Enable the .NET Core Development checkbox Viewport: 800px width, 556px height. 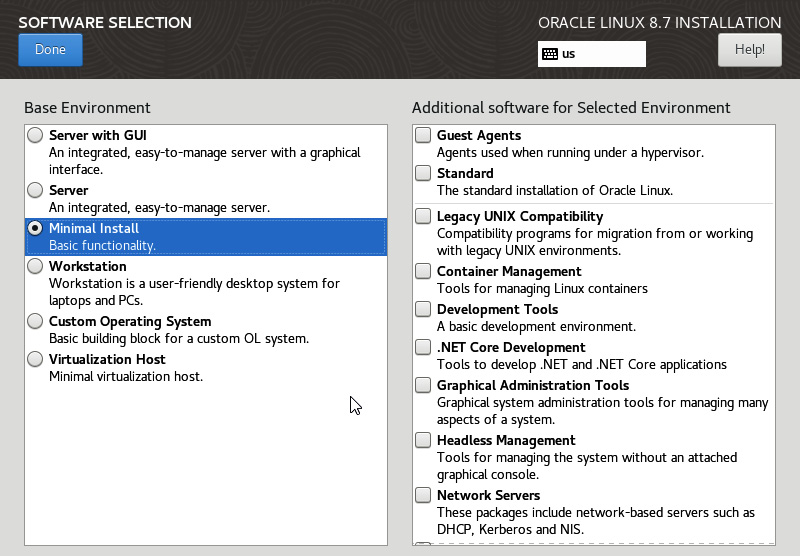(x=423, y=347)
